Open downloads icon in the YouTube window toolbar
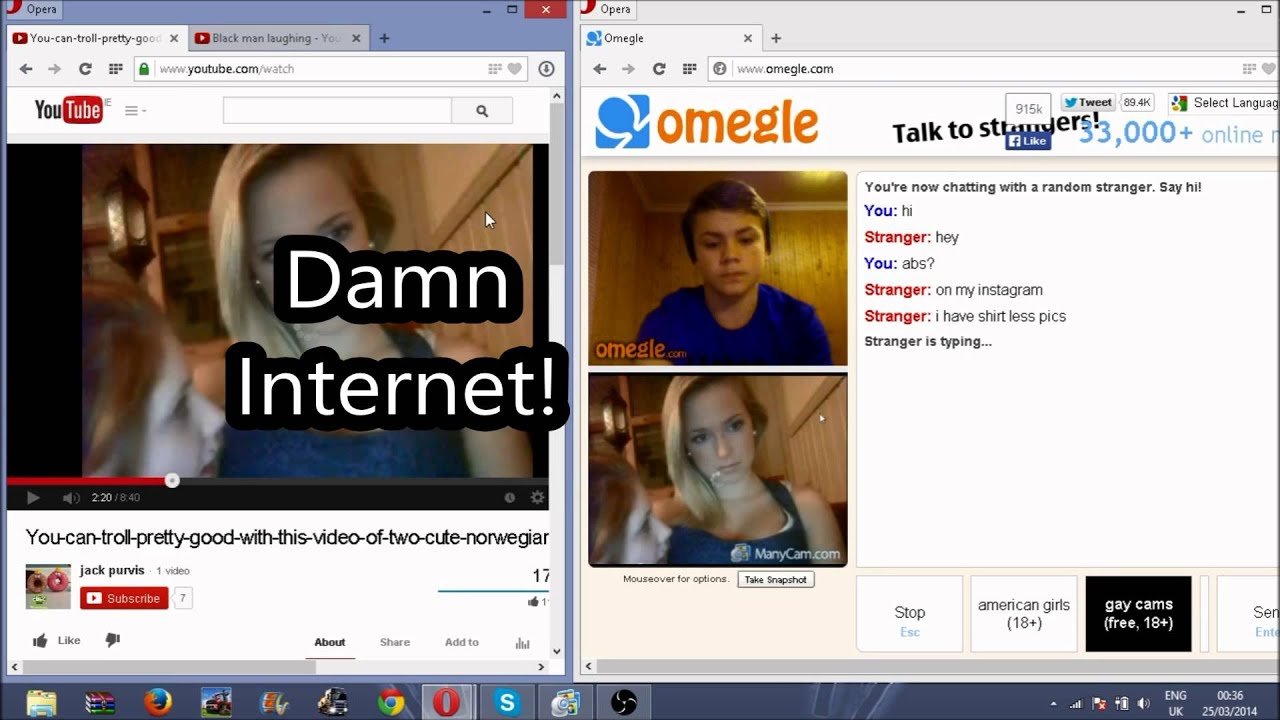This screenshot has width=1280, height=720. click(546, 69)
